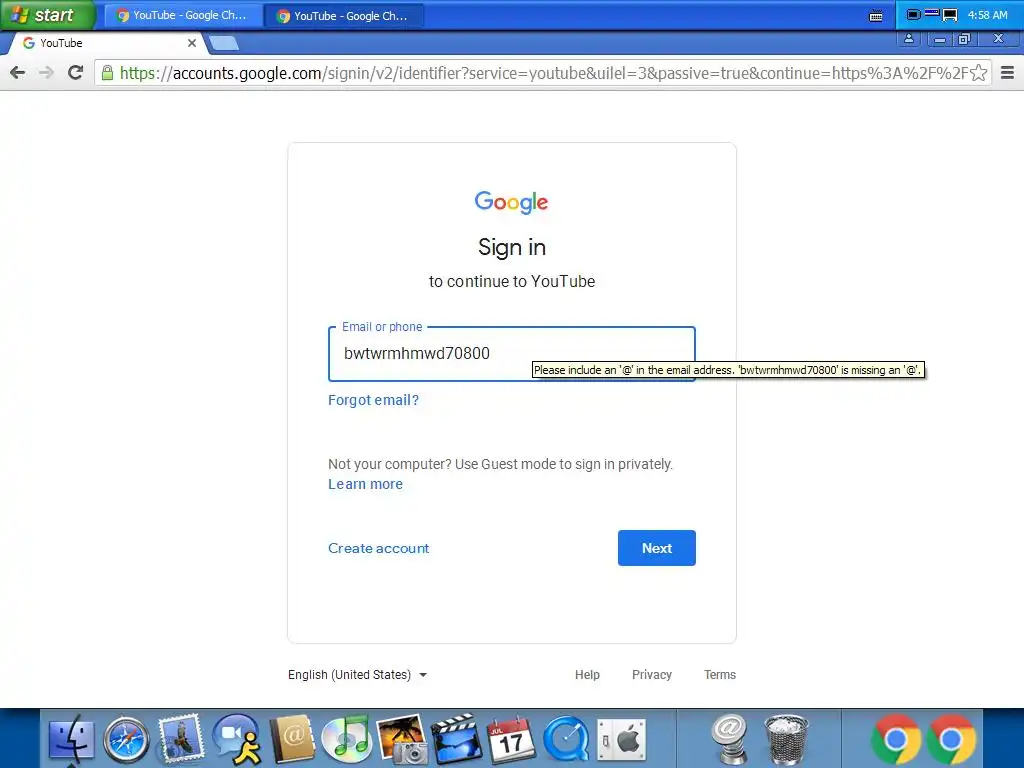The height and width of the screenshot is (768, 1024).
Task: Click the display icon in system tray
Action: point(913,14)
